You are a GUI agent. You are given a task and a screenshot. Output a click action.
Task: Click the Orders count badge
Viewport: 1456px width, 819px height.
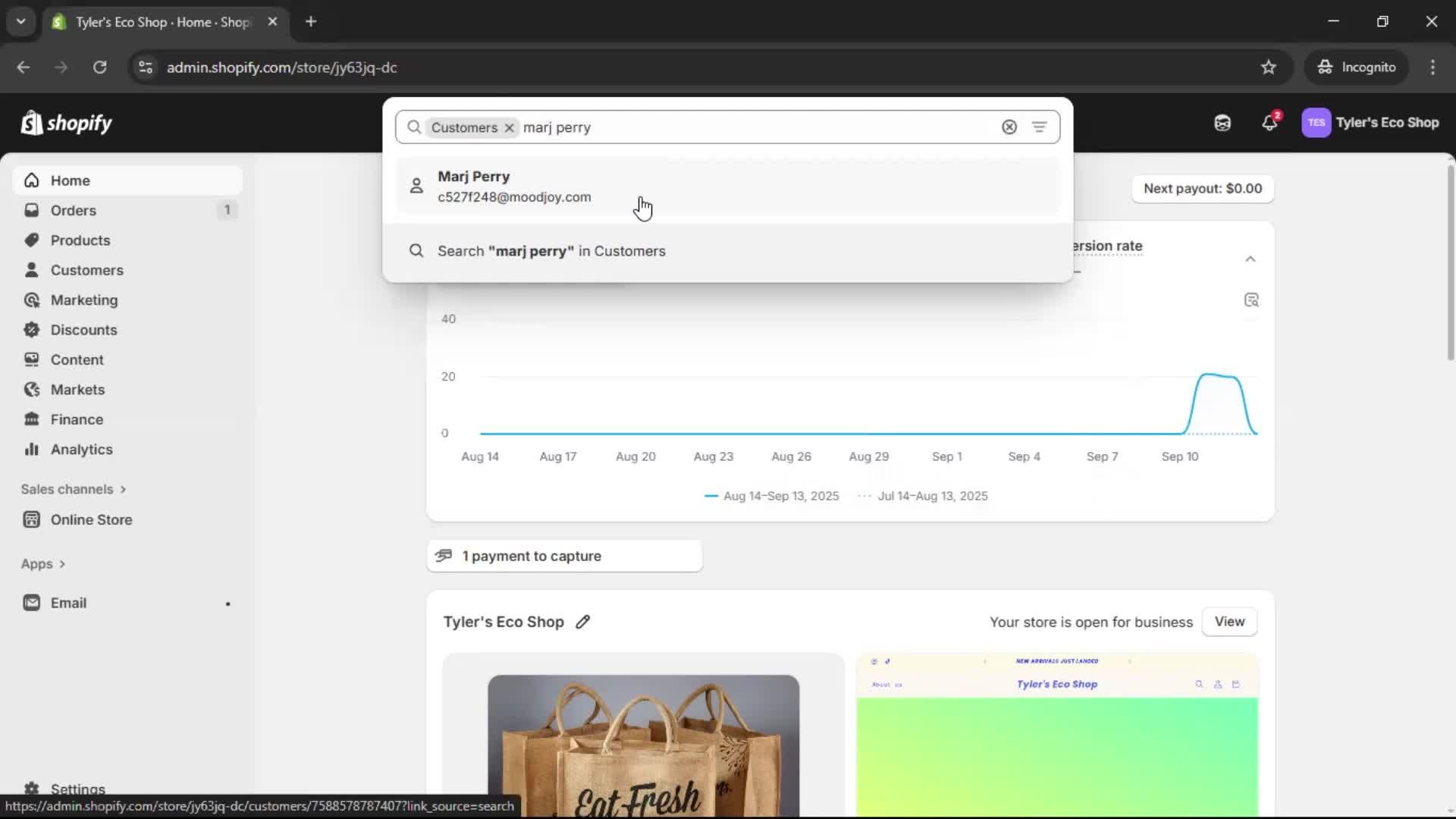(227, 210)
